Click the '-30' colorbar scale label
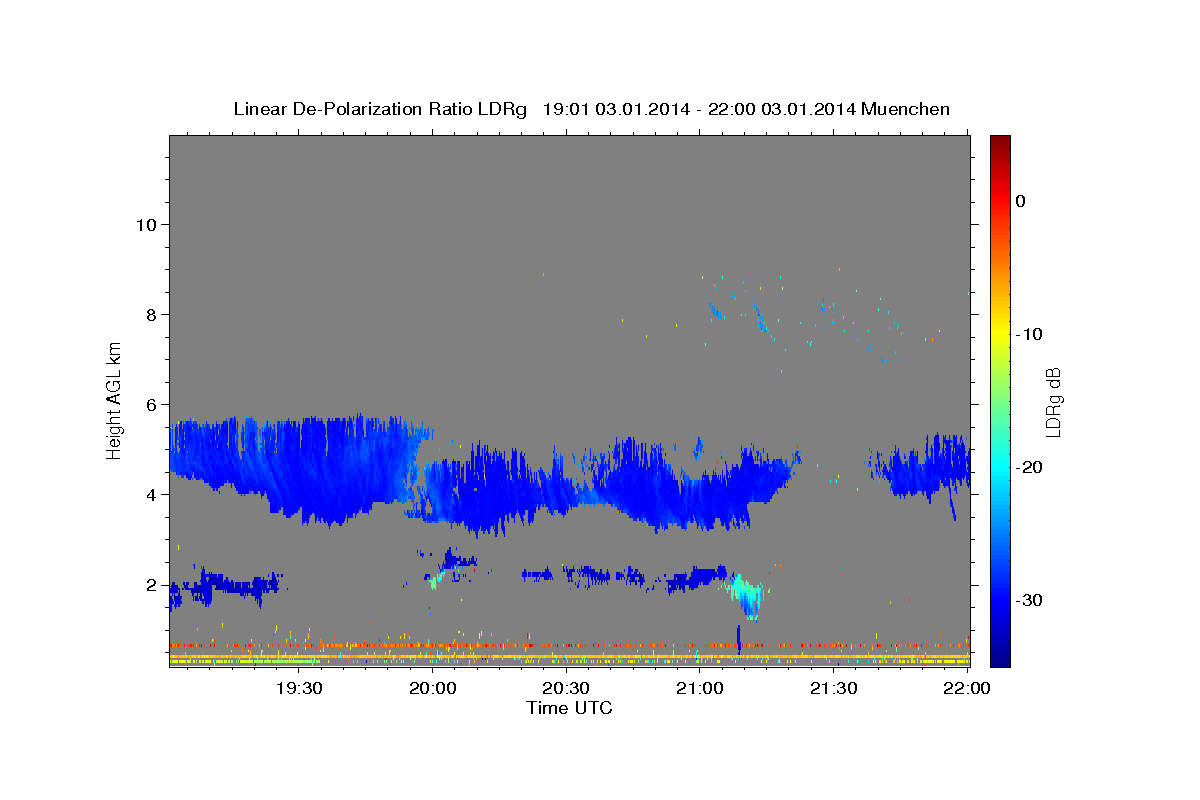The height and width of the screenshot is (800, 1200). click(x=1030, y=600)
